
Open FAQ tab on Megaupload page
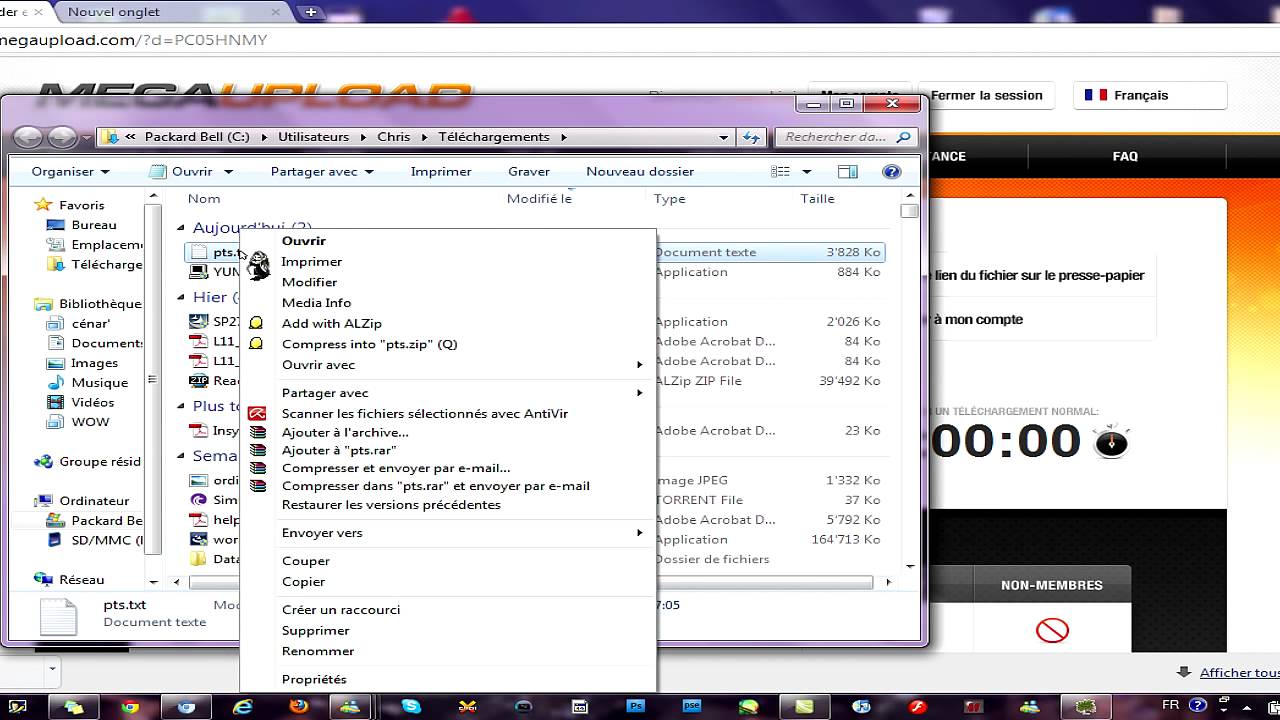1125,156
